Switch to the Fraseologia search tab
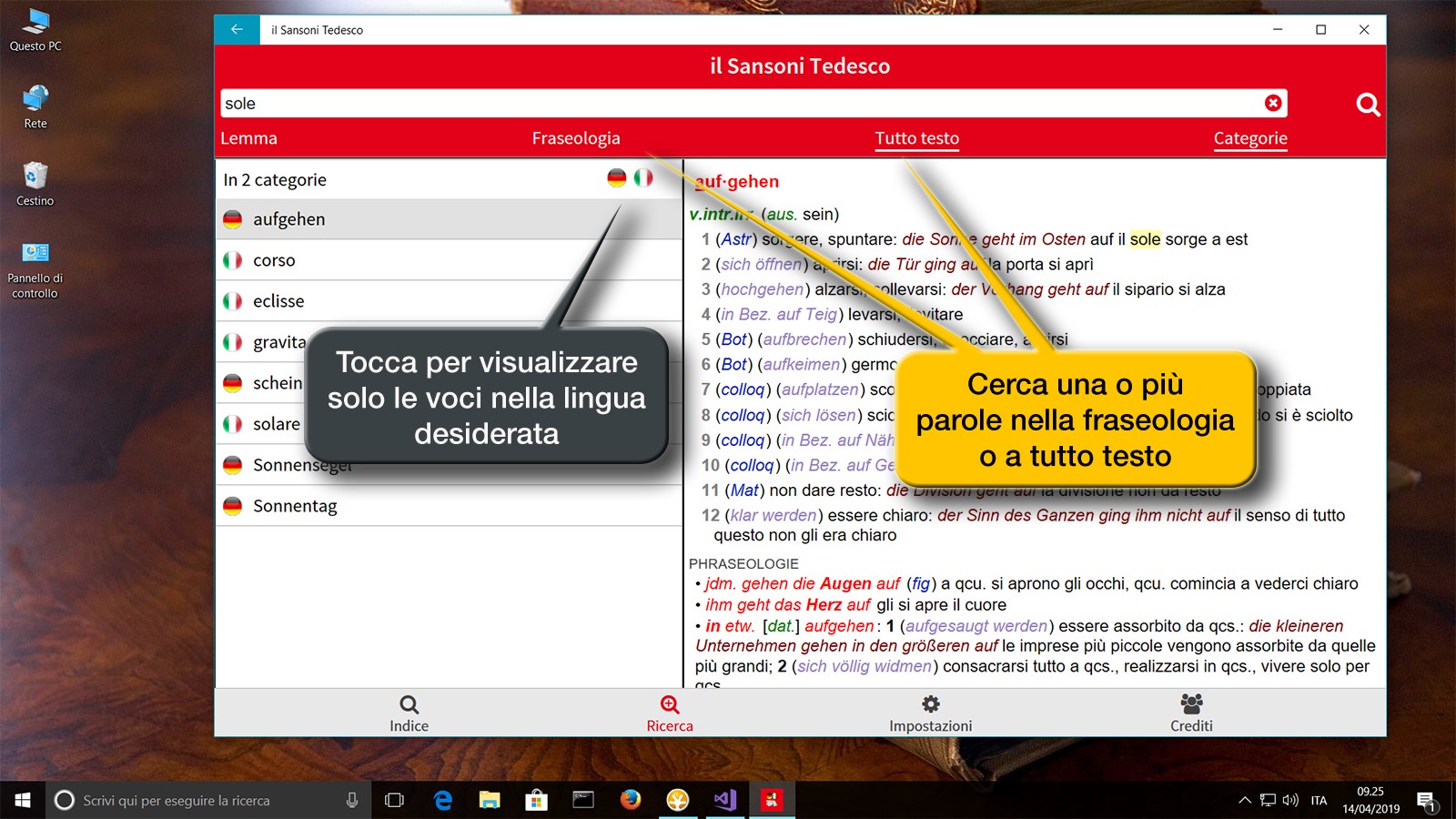 click(x=576, y=138)
